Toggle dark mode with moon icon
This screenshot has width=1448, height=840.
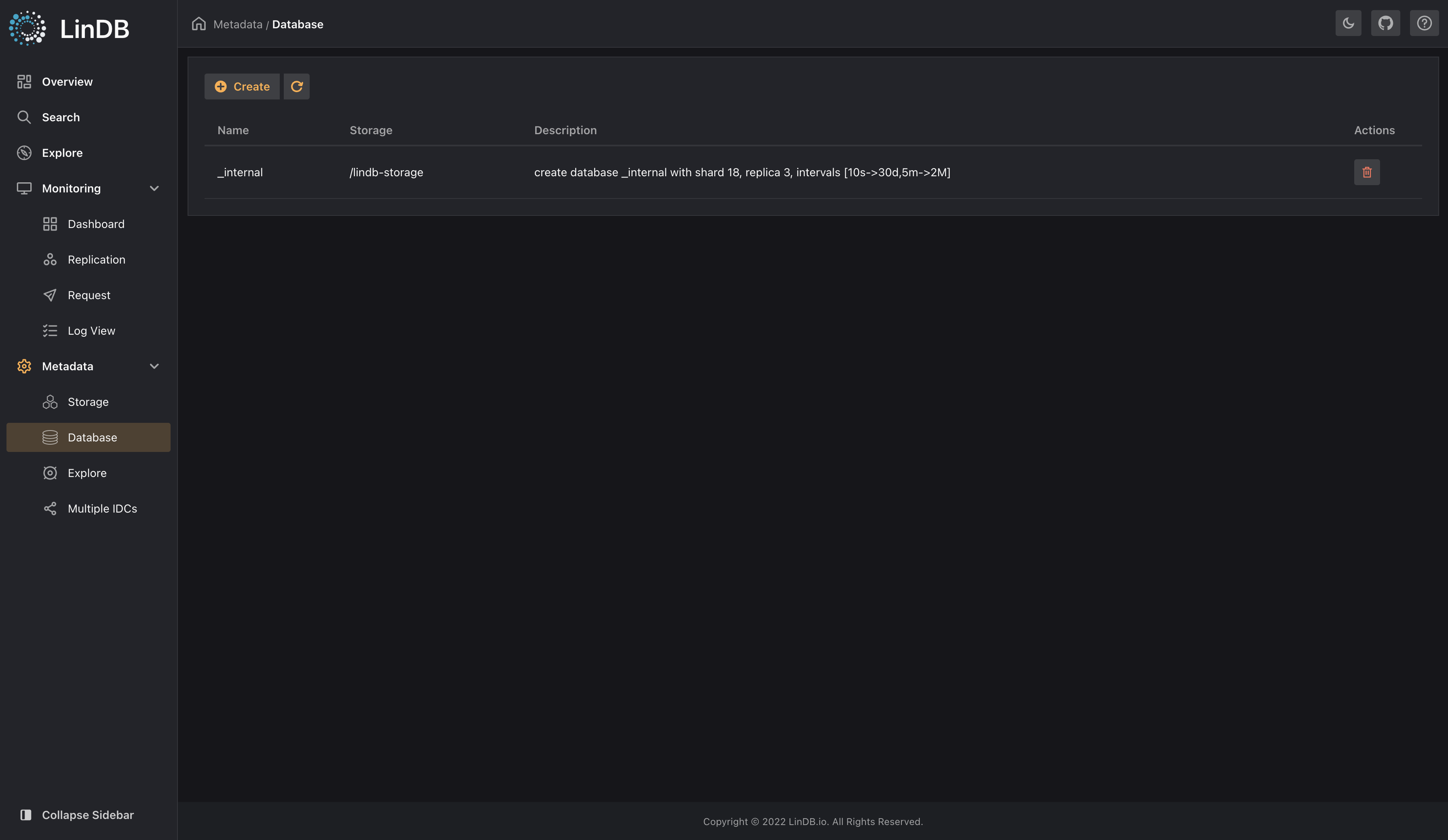[1348, 22]
